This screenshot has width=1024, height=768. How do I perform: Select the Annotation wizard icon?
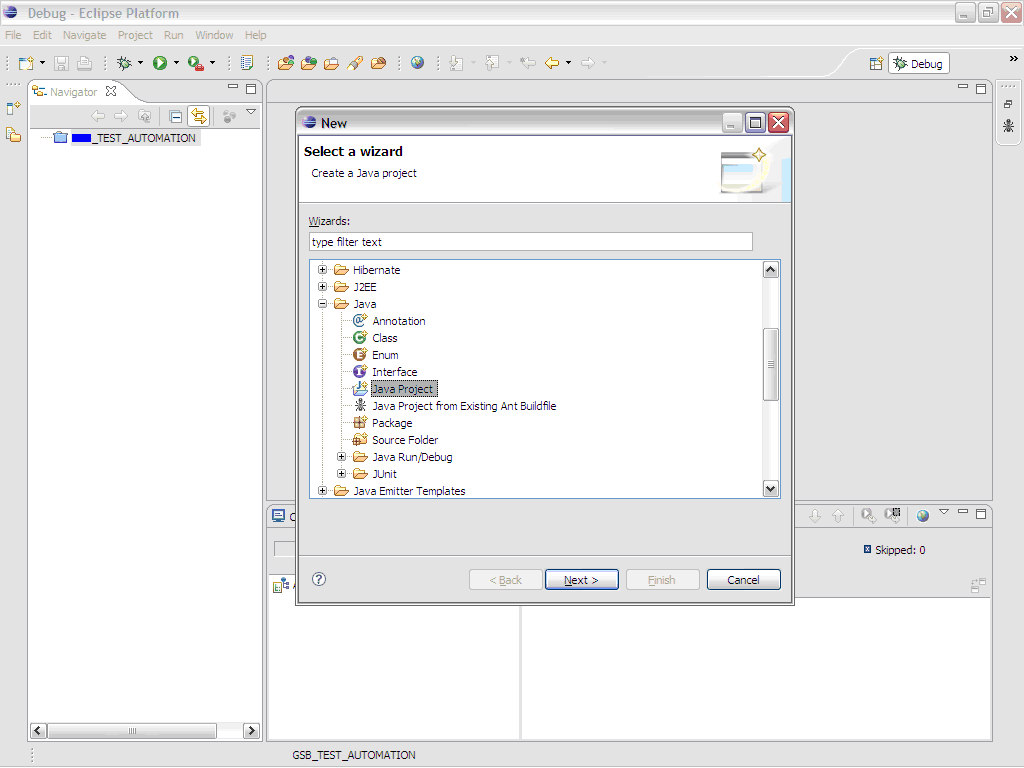360,321
